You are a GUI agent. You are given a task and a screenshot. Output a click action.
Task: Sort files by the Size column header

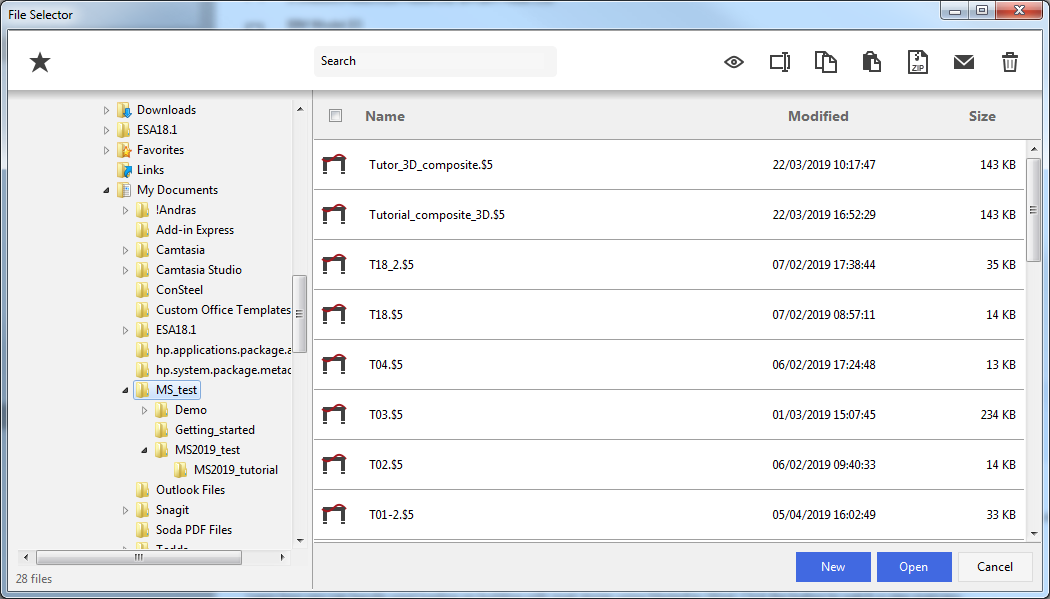point(981,116)
